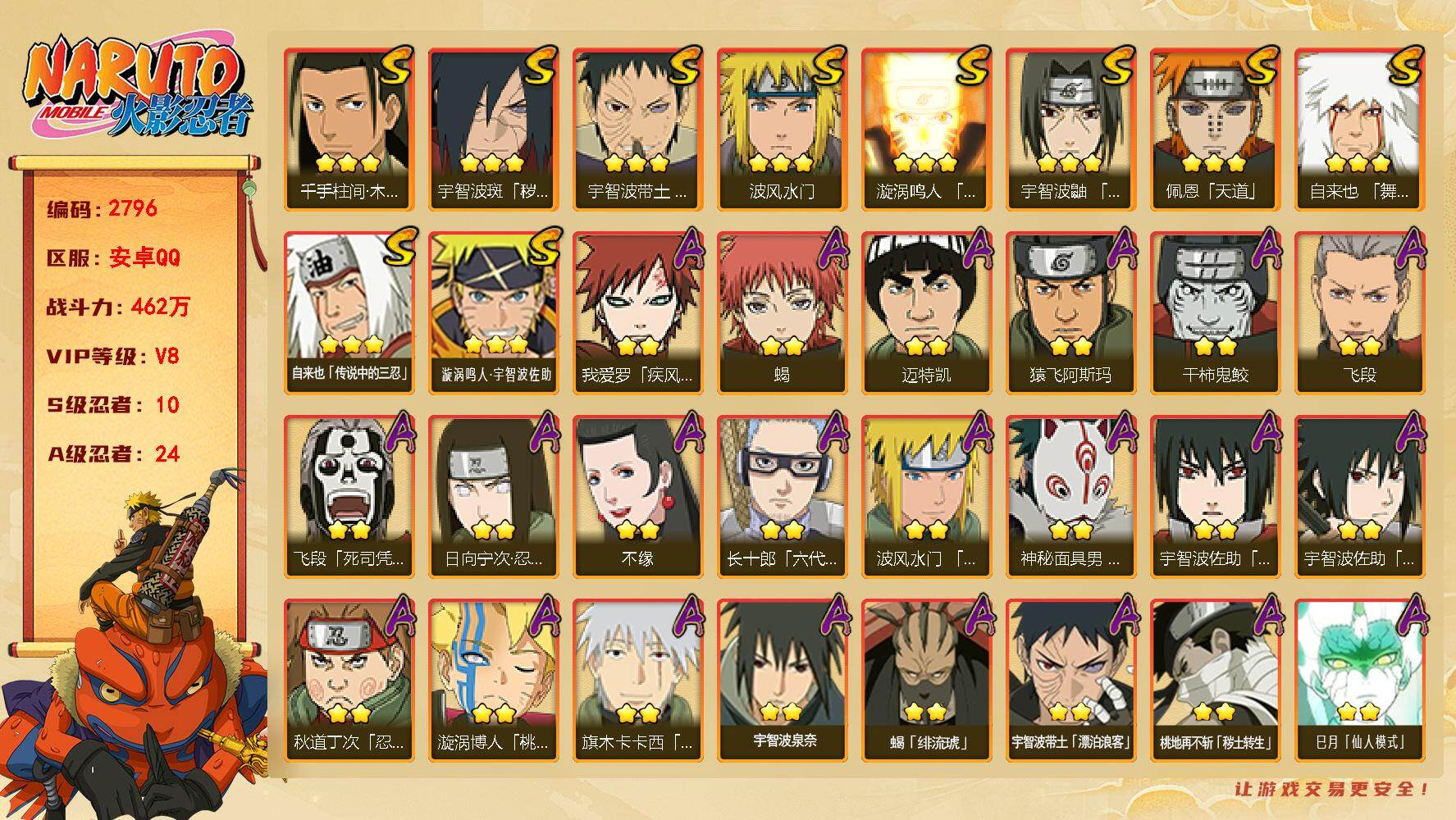
Task: Click the 让游戏交易更安全 slogan
Action: pyautogui.click(x=1332, y=789)
